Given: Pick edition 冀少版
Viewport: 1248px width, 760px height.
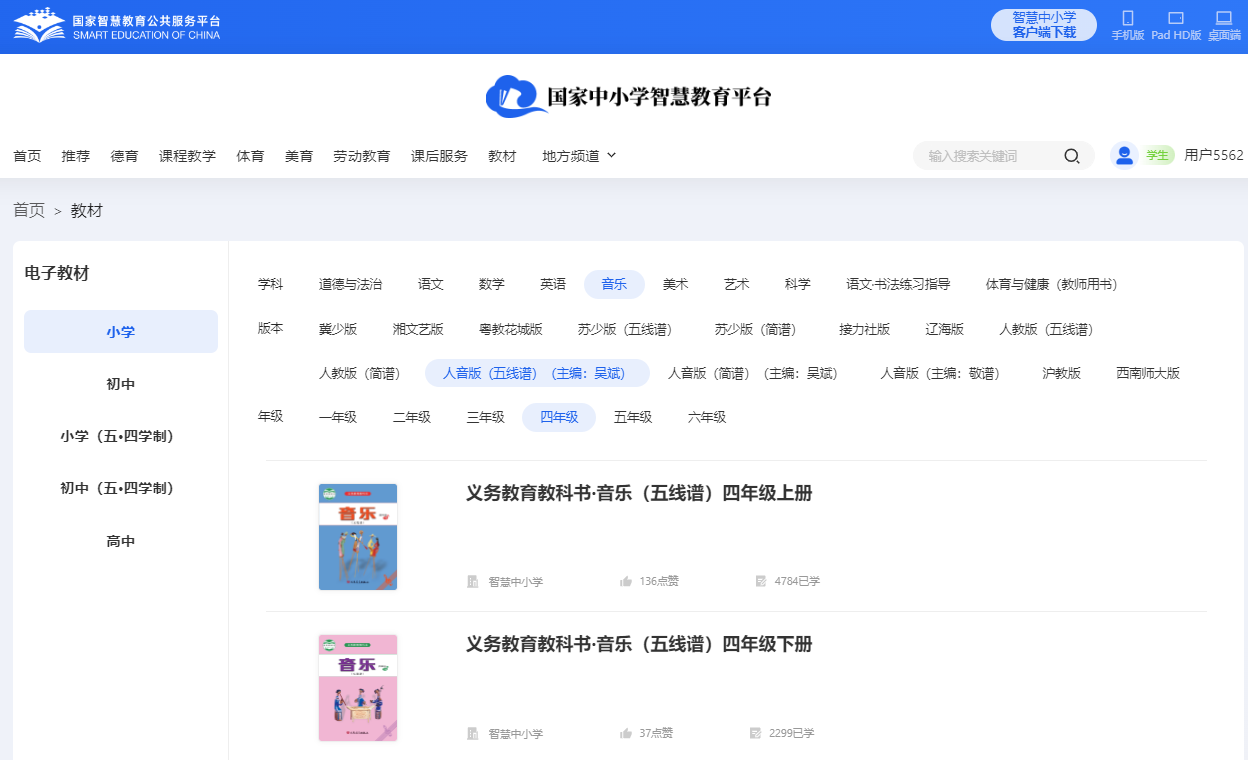Looking at the screenshot, I should click(x=338, y=329).
